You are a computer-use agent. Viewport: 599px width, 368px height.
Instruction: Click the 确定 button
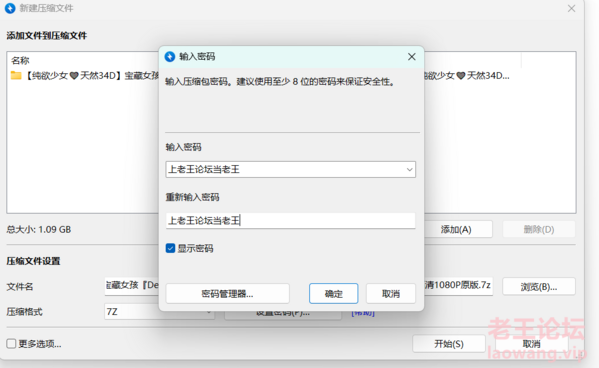pos(333,293)
